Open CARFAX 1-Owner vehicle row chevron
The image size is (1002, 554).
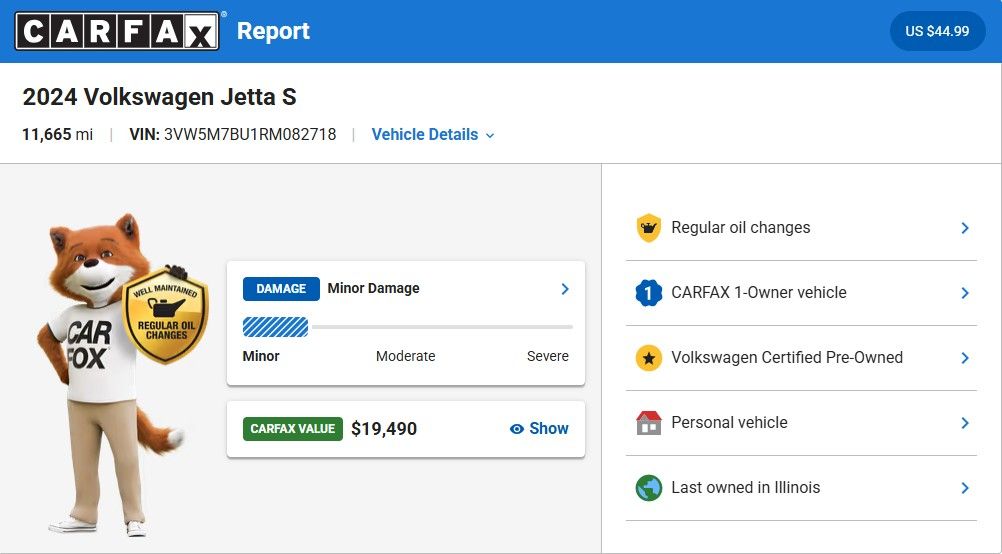click(965, 293)
